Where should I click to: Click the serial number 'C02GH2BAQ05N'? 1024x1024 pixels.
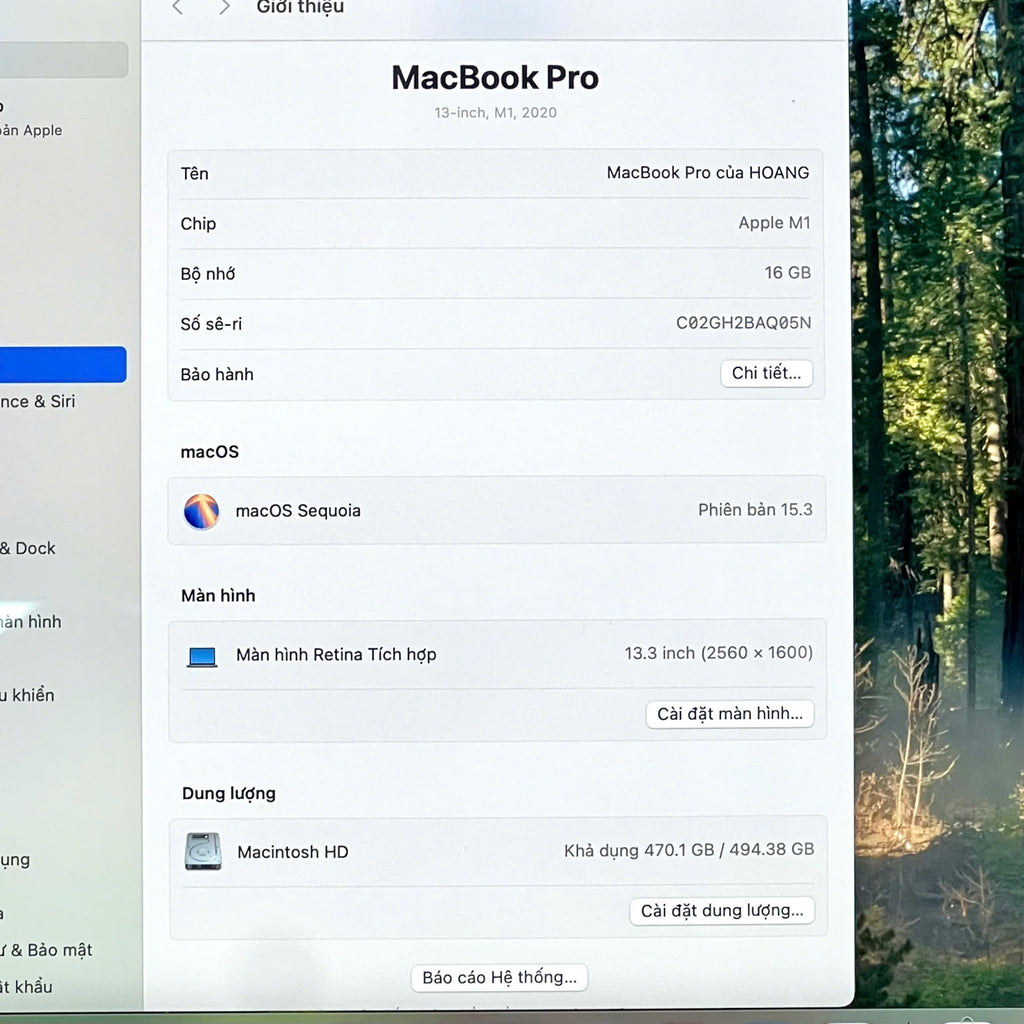click(743, 323)
